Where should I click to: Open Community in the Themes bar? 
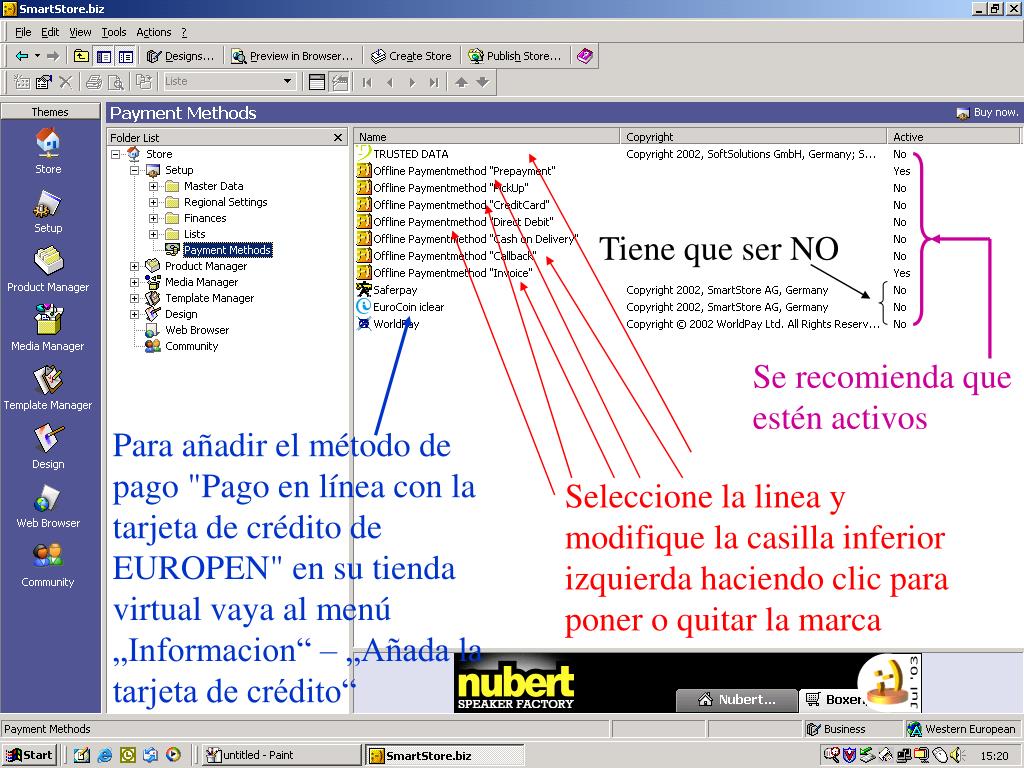(x=48, y=566)
